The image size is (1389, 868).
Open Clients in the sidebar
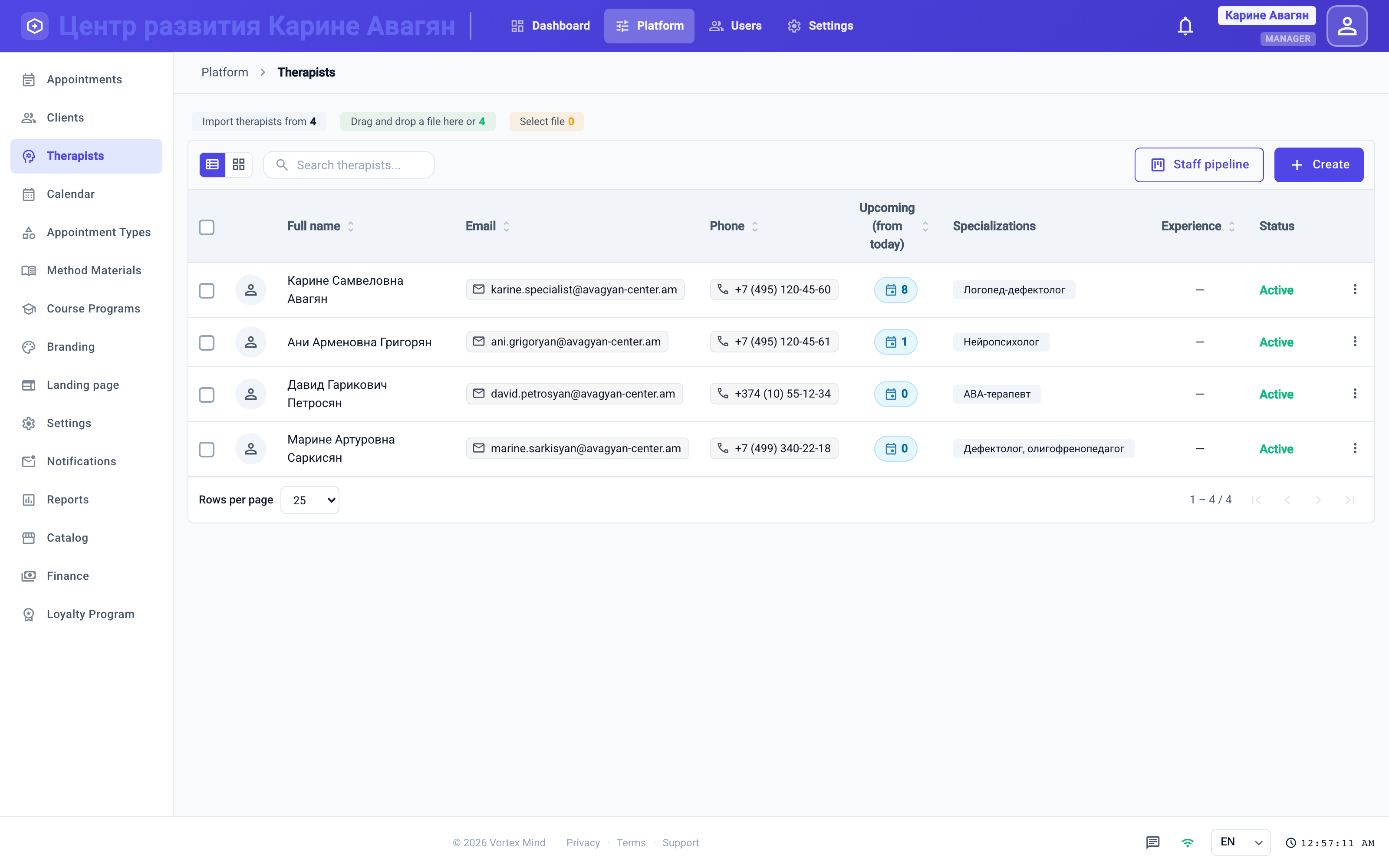click(86, 118)
